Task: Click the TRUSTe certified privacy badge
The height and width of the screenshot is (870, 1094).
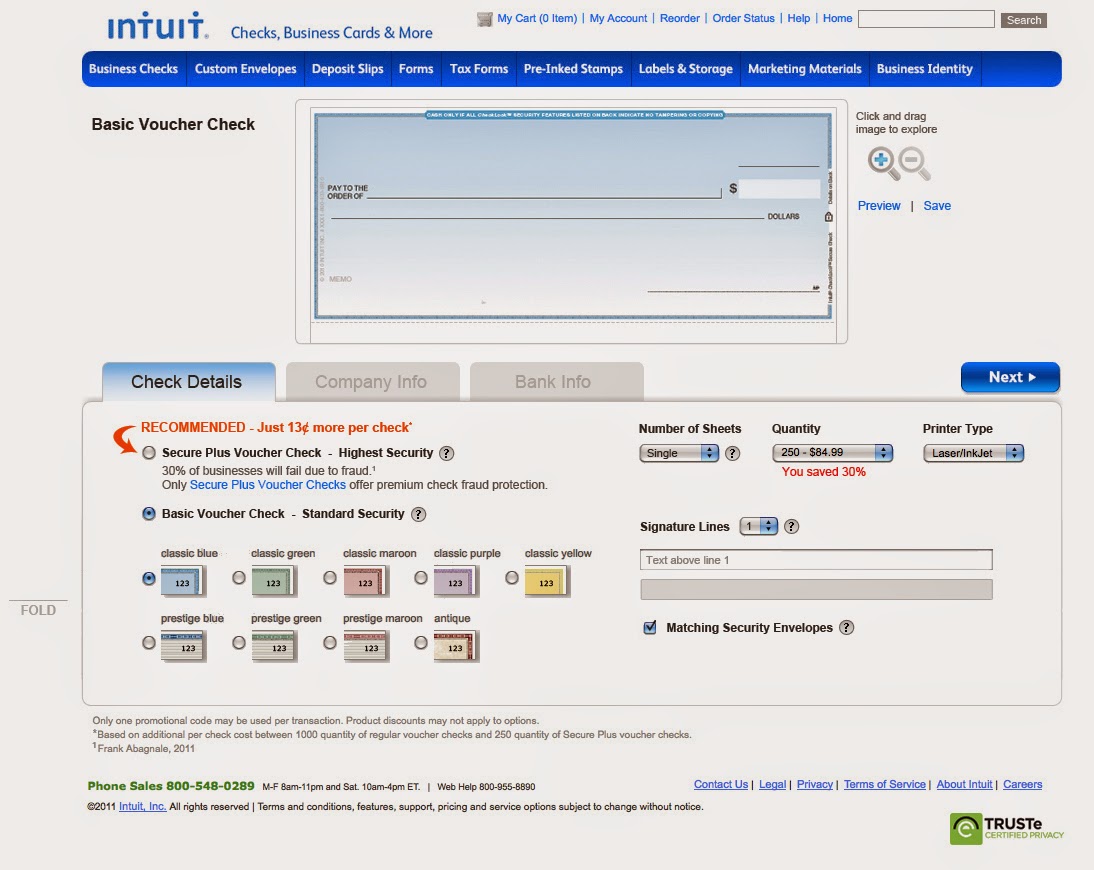Action: [x=1006, y=828]
